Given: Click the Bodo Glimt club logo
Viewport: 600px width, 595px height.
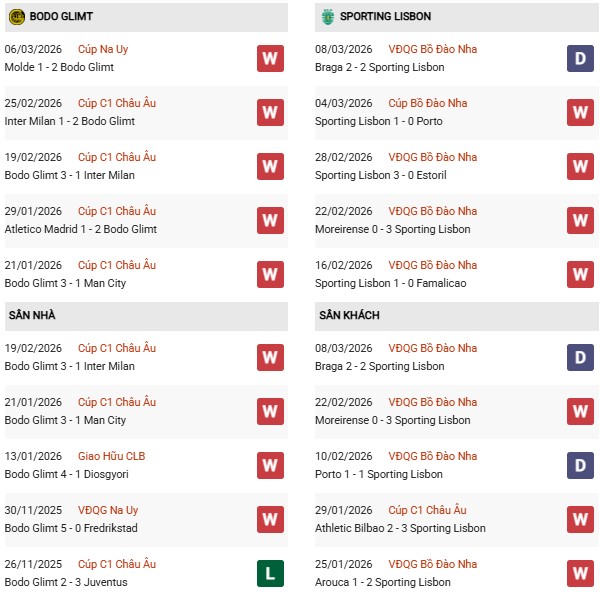Looking at the screenshot, I should click(16, 16).
